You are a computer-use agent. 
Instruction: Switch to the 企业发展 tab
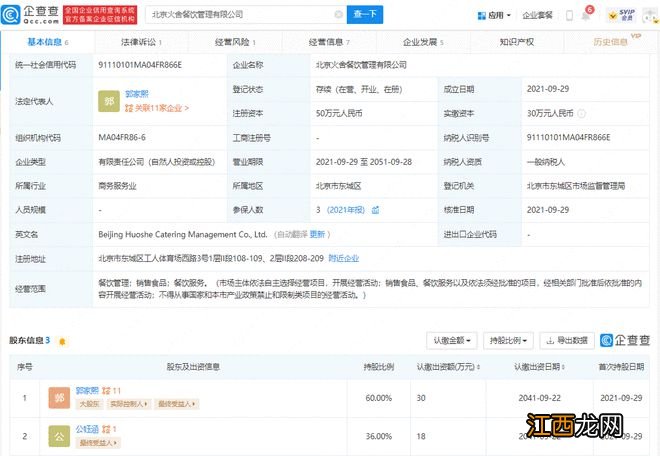point(423,42)
